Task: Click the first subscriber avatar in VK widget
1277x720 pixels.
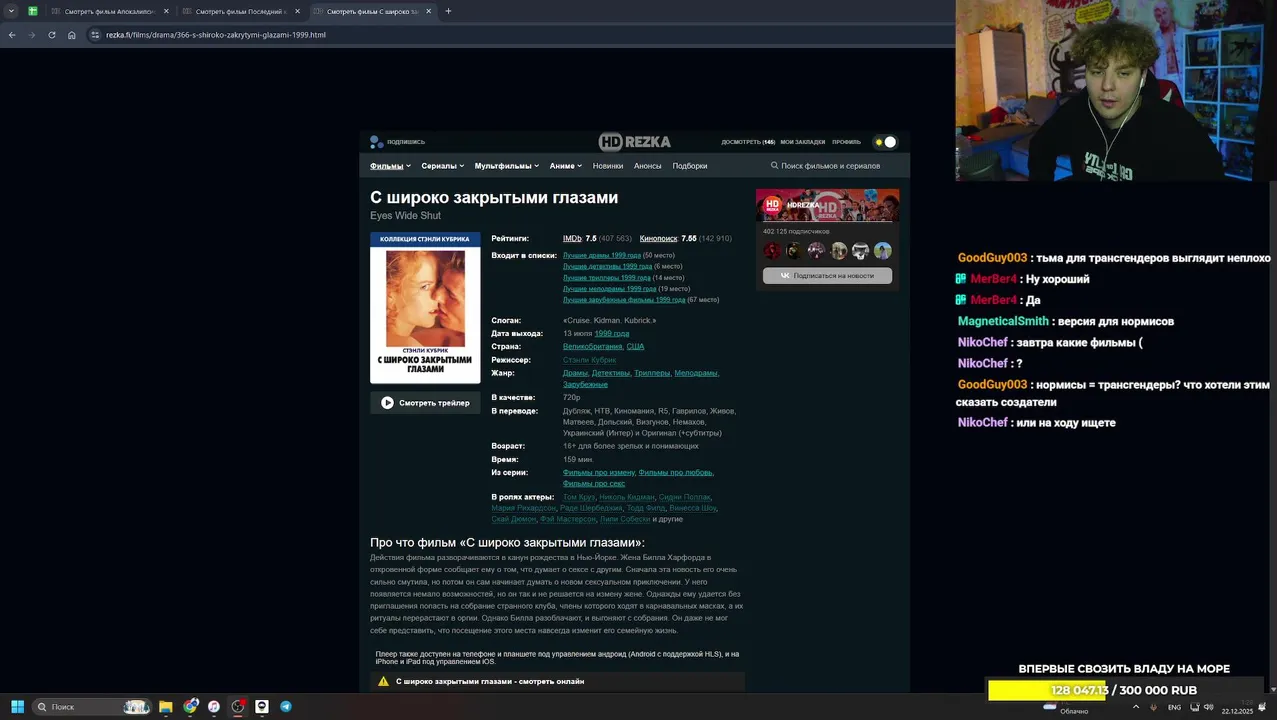Action: (x=771, y=251)
